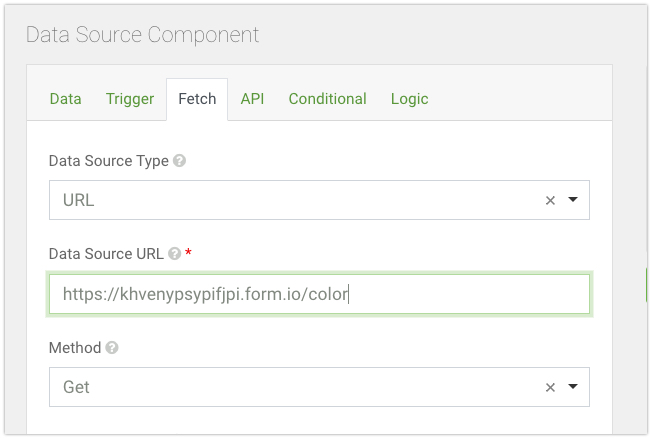Click the Data Source URL help icon
The height and width of the screenshot is (439, 652).
point(174,254)
